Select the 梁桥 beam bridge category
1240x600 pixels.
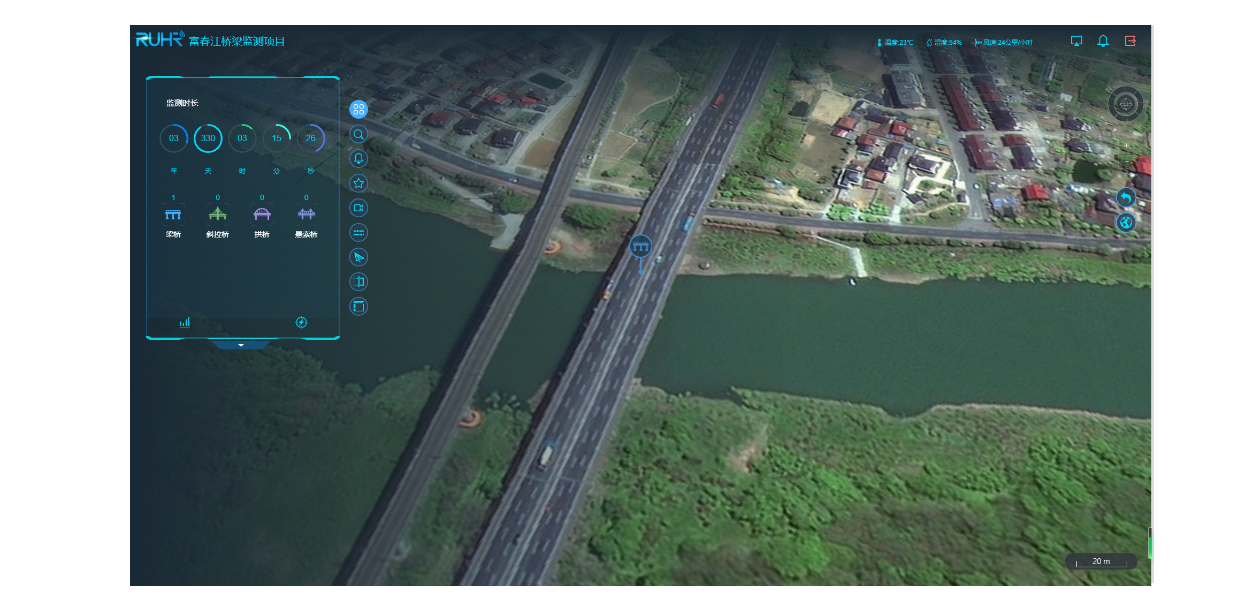[173, 216]
